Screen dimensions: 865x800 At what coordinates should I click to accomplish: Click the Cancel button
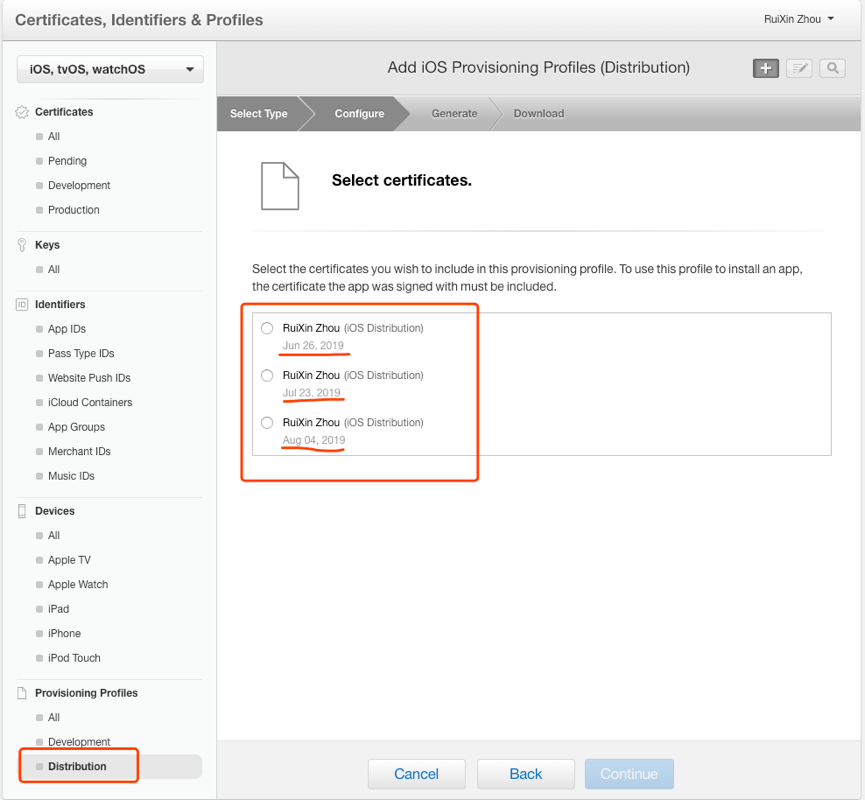pos(417,774)
